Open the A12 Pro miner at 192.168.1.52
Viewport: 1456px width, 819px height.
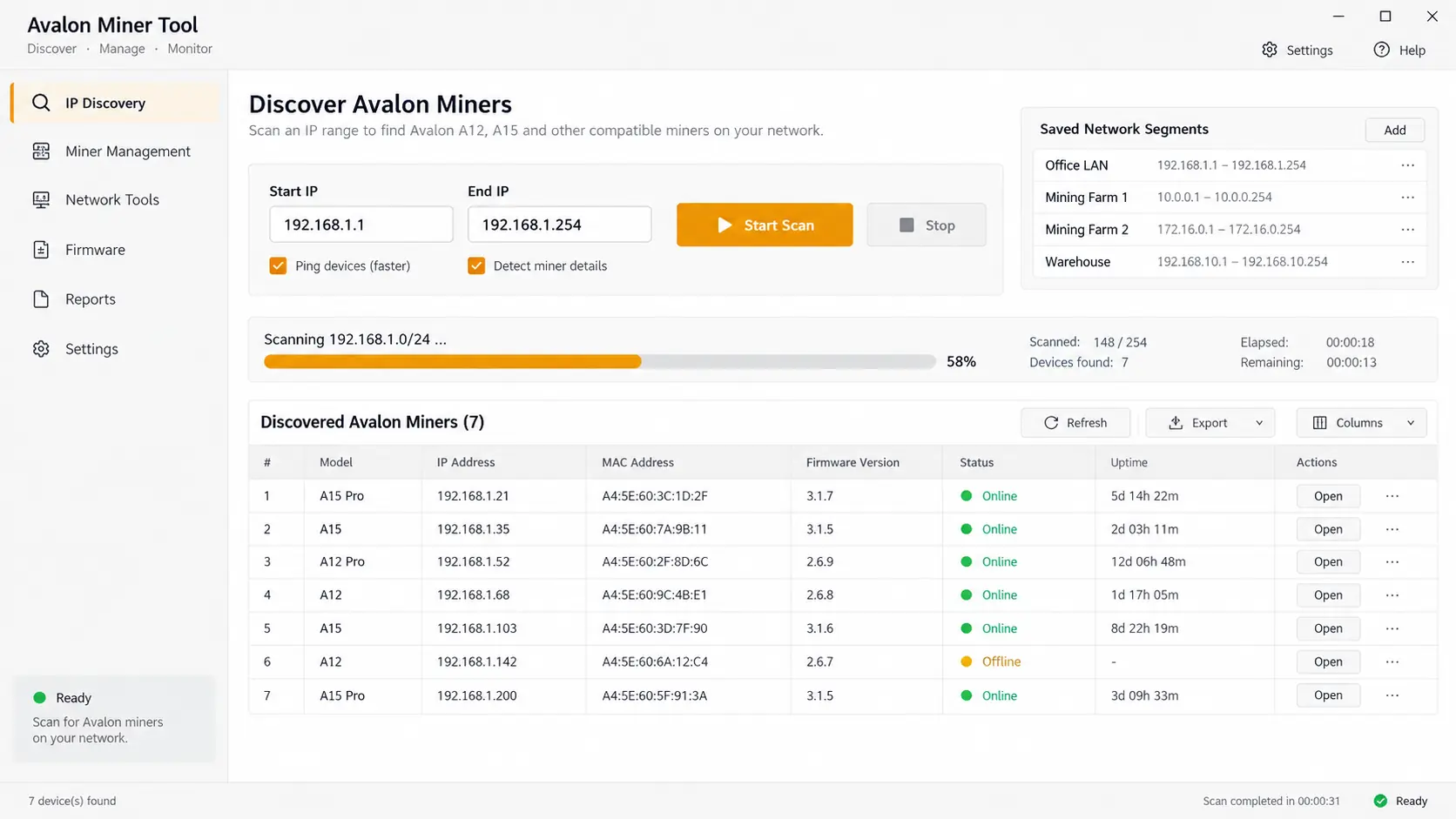1328,562
